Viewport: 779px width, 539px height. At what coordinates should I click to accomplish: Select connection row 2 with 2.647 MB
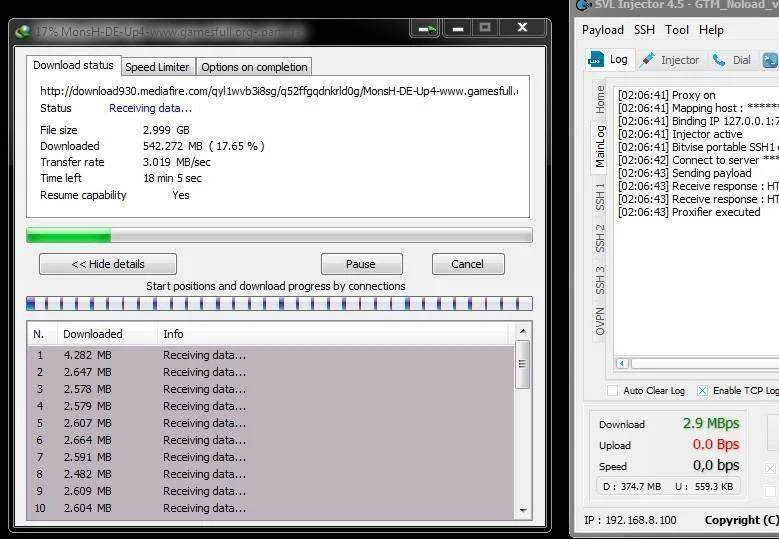pyautogui.click(x=271, y=372)
